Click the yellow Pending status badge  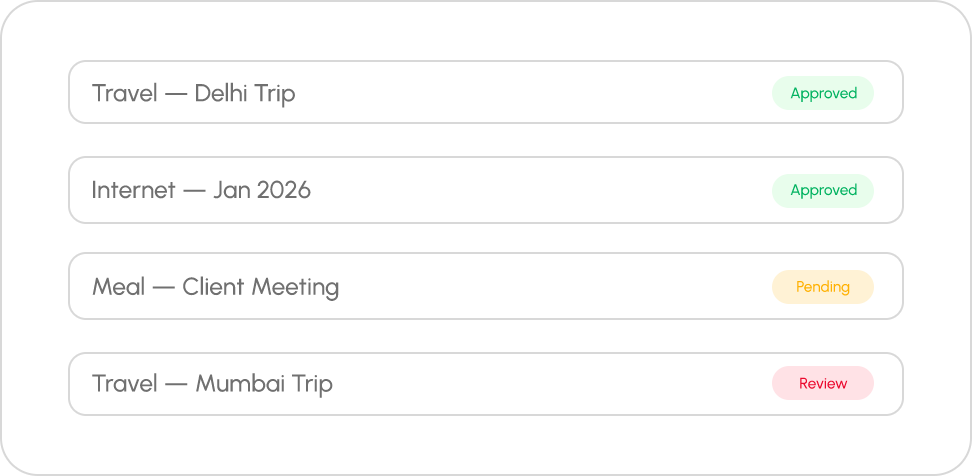click(823, 287)
